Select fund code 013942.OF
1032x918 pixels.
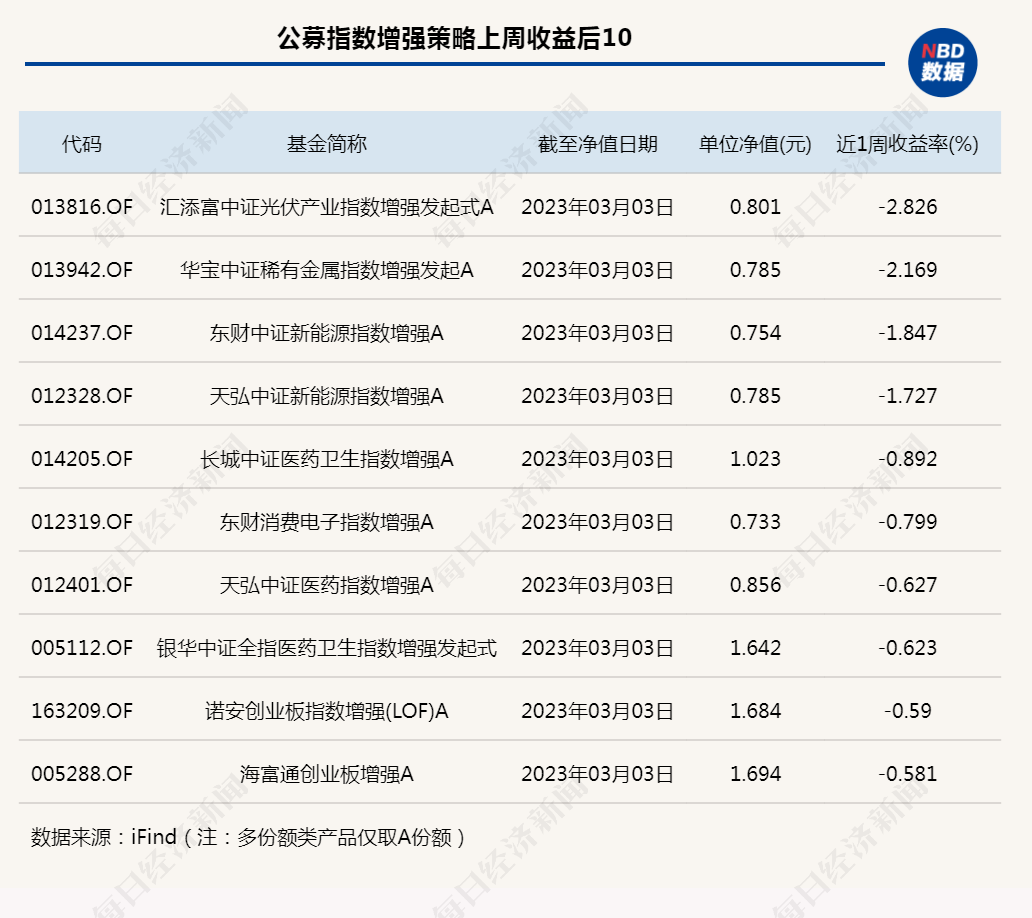pos(82,270)
